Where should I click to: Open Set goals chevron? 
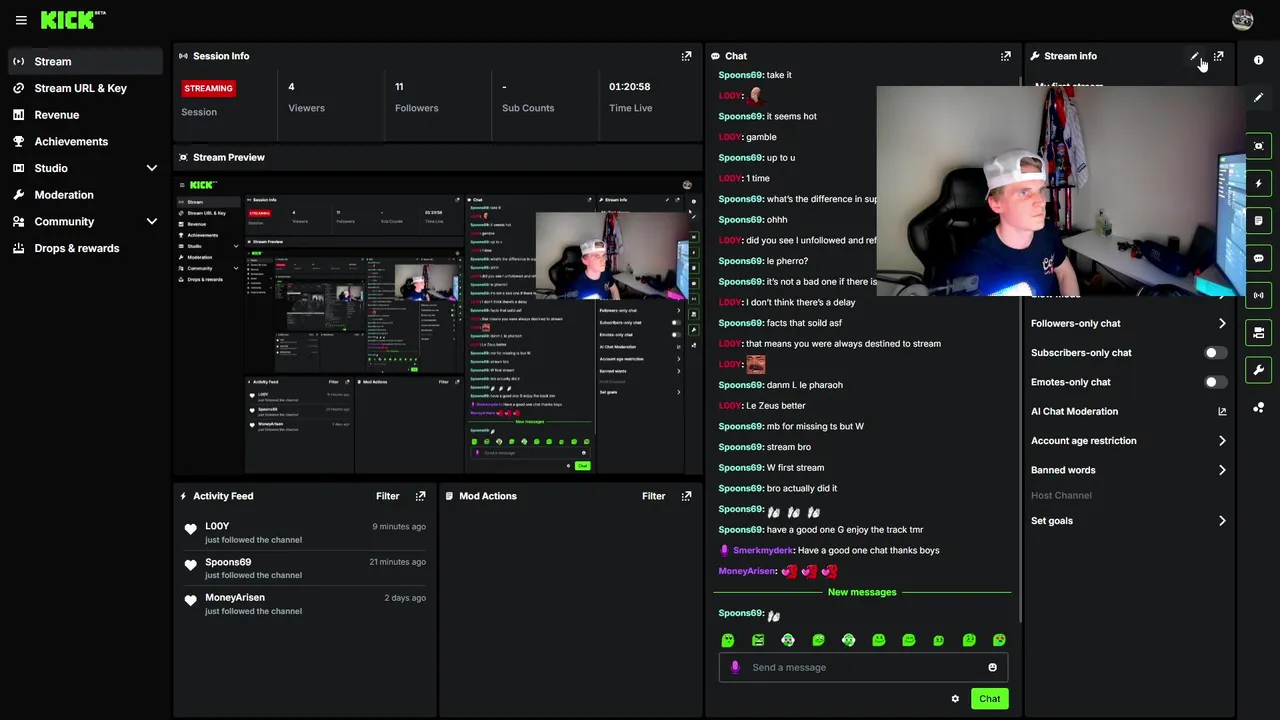point(1222,521)
